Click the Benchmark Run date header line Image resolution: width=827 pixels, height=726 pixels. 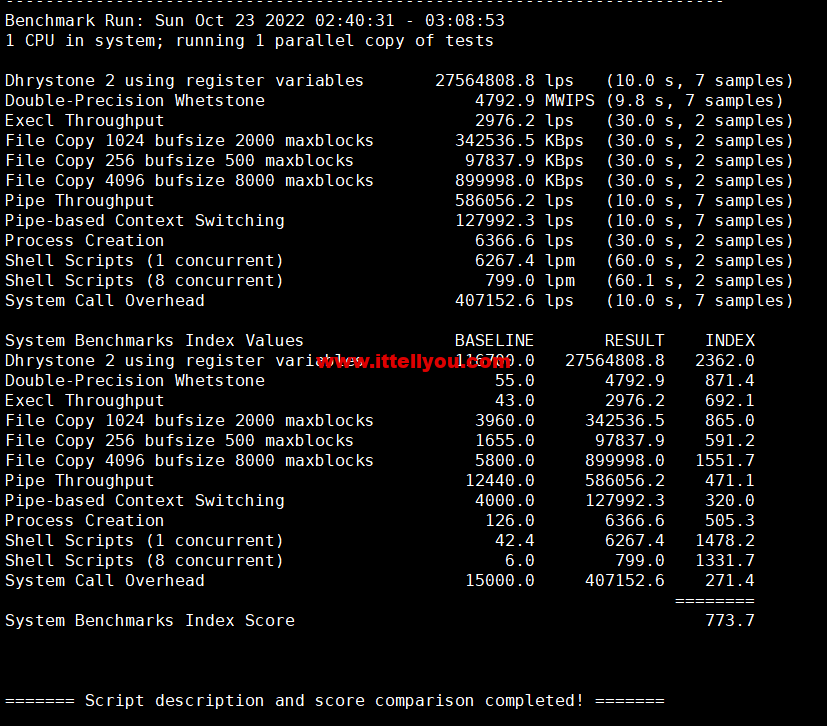coord(254,21)
